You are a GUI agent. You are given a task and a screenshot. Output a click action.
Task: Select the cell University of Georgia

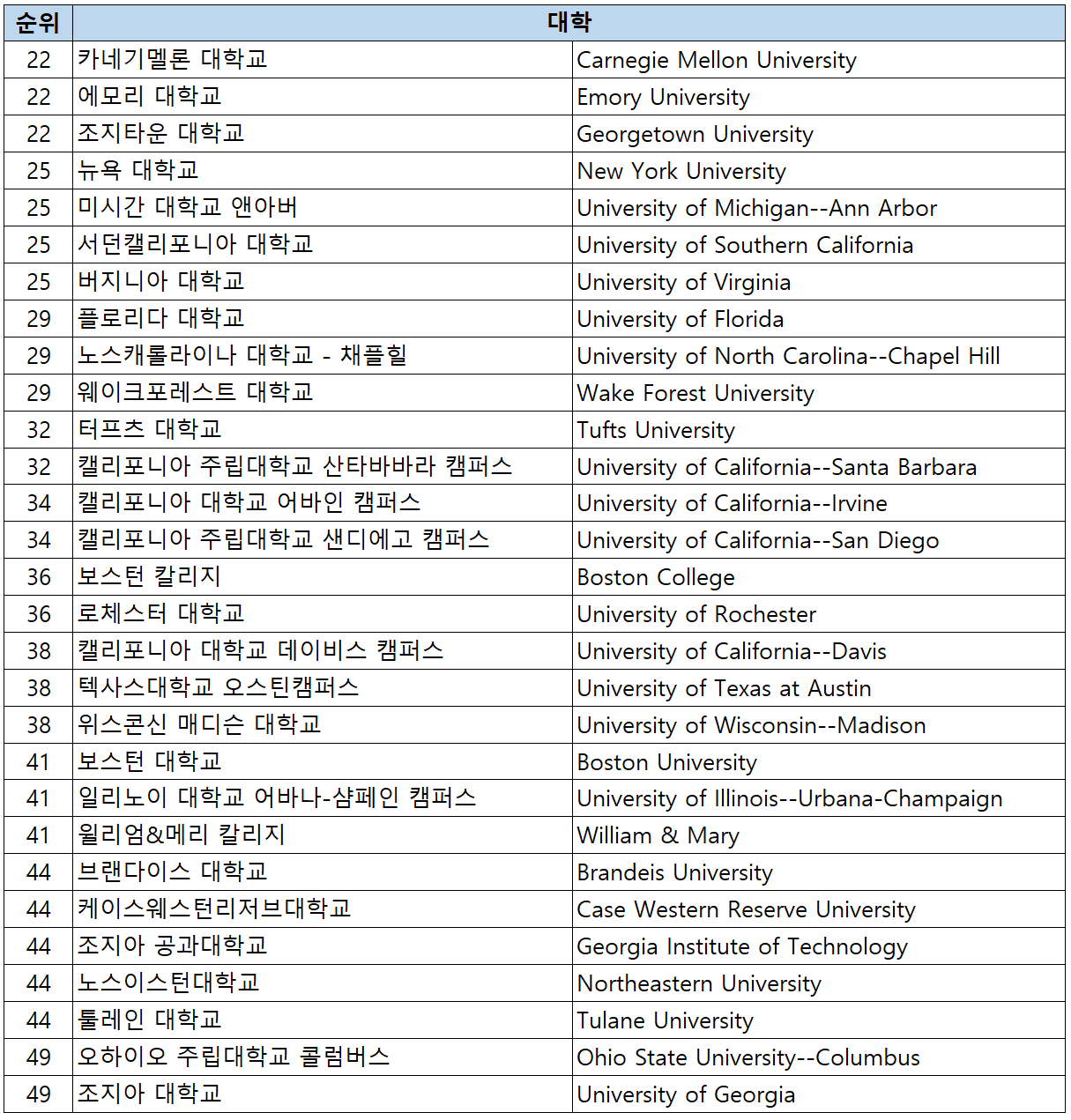[x=819, y=1094]
